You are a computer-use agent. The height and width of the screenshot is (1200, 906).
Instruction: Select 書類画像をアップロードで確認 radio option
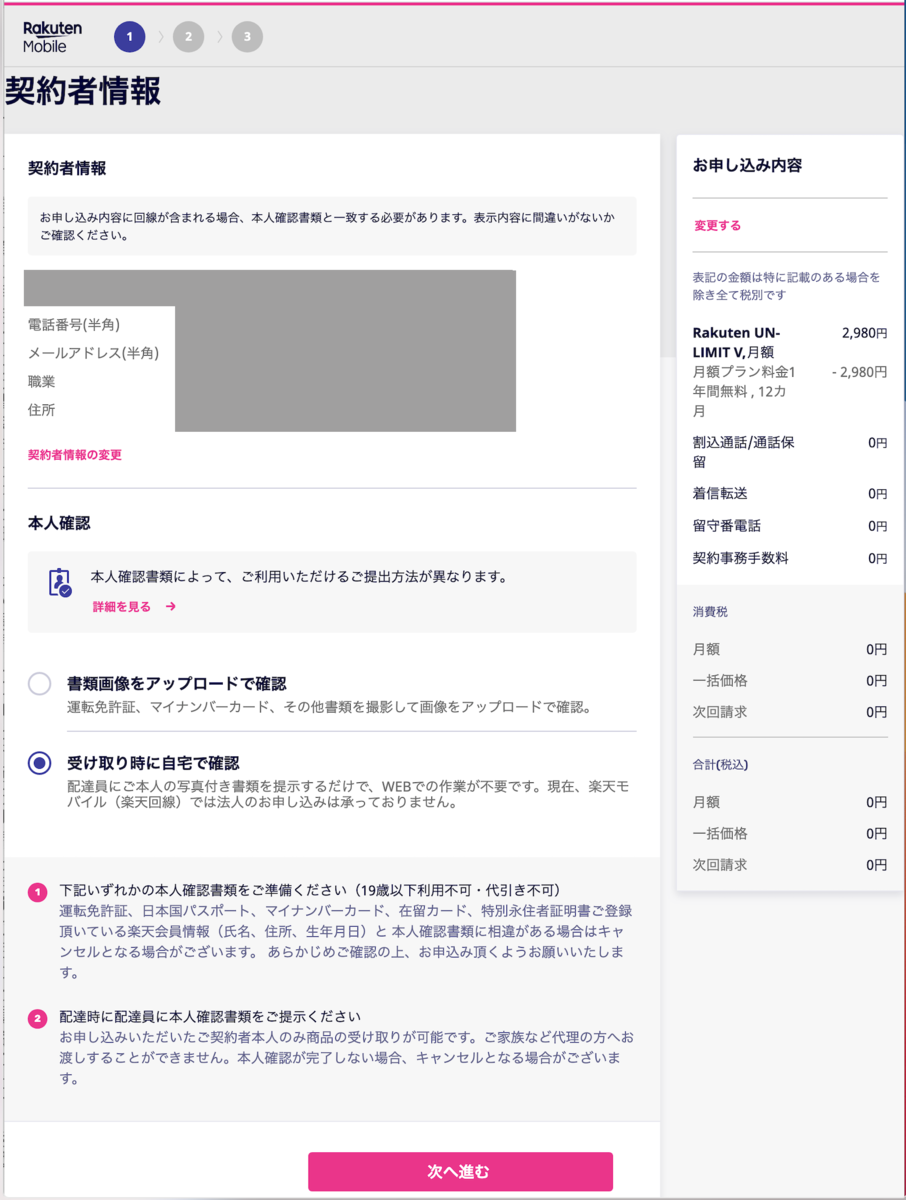point(39,684)
